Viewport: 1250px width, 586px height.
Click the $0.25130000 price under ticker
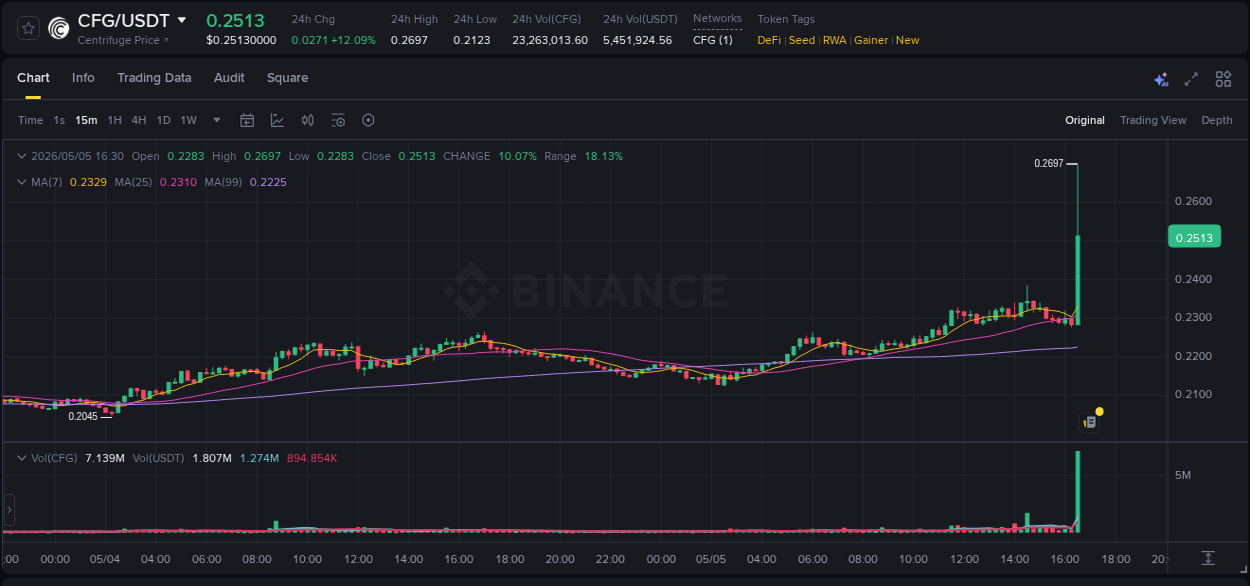tap(241, 40)
